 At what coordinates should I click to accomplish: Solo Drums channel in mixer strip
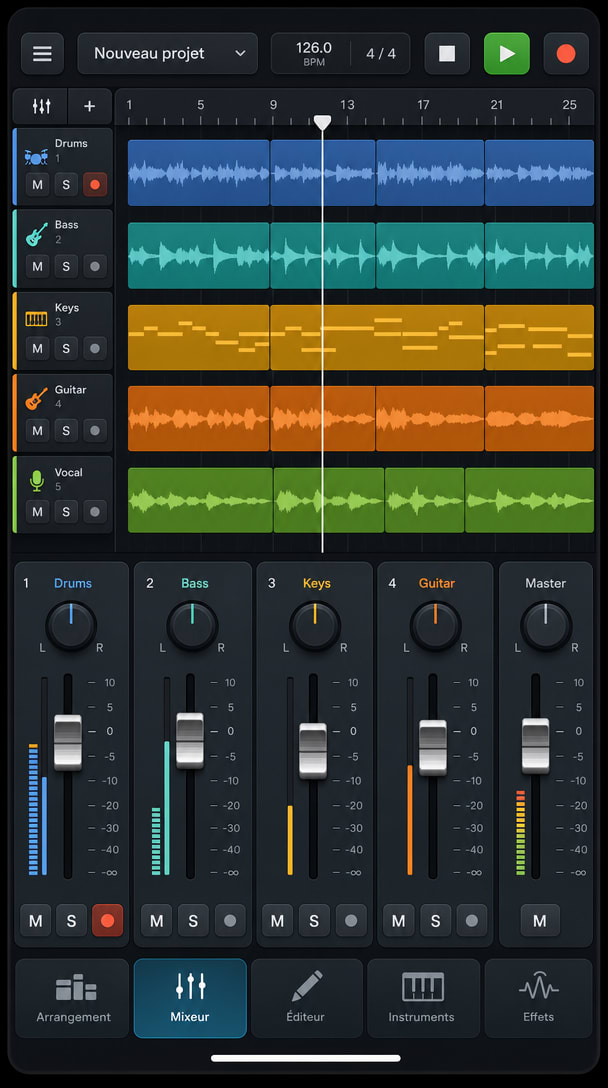point(71,921)
